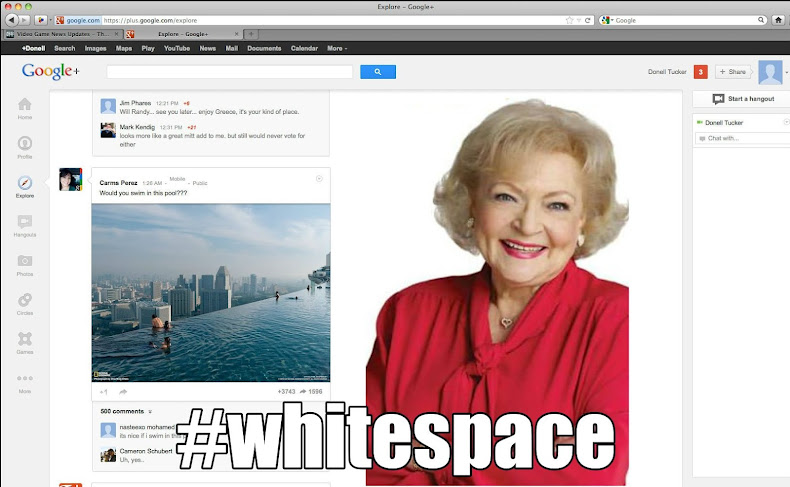This screenshot has height=487, width=790.
Task: Click the search magnifier in browser search box
Action: [x=761, y=20]
